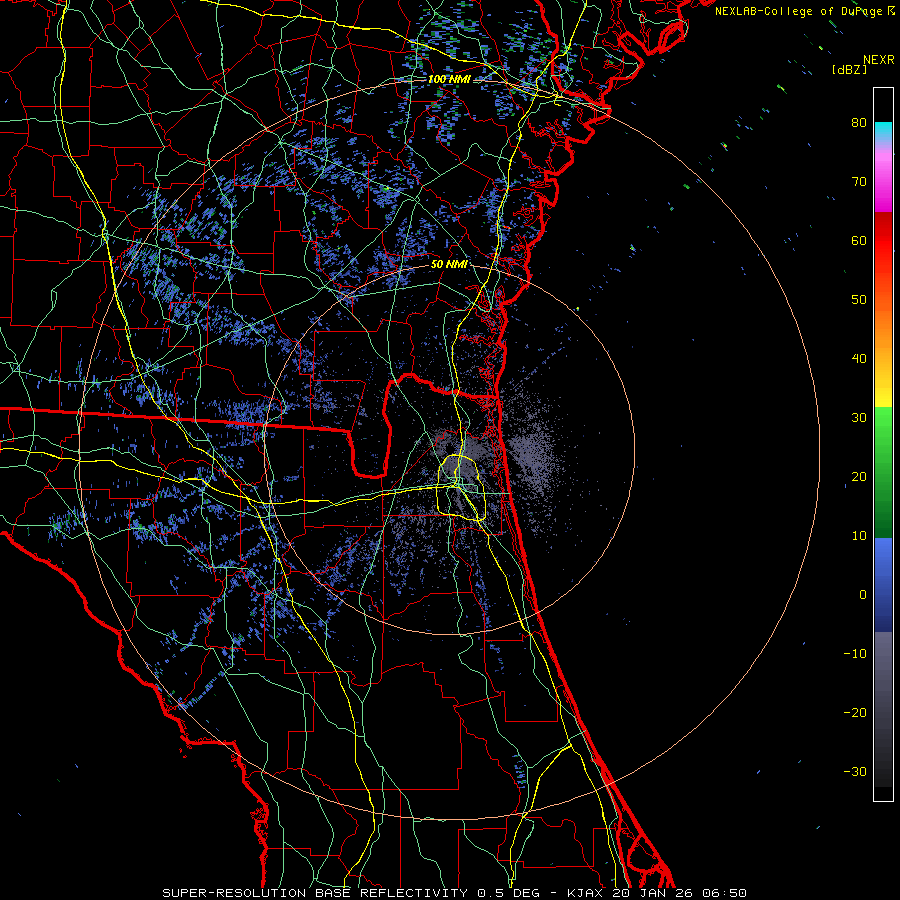The width and height of the screenshot is (900, 900).
Task: Click the -20 value on dBZ scale
Action: (x=855, y=712)
